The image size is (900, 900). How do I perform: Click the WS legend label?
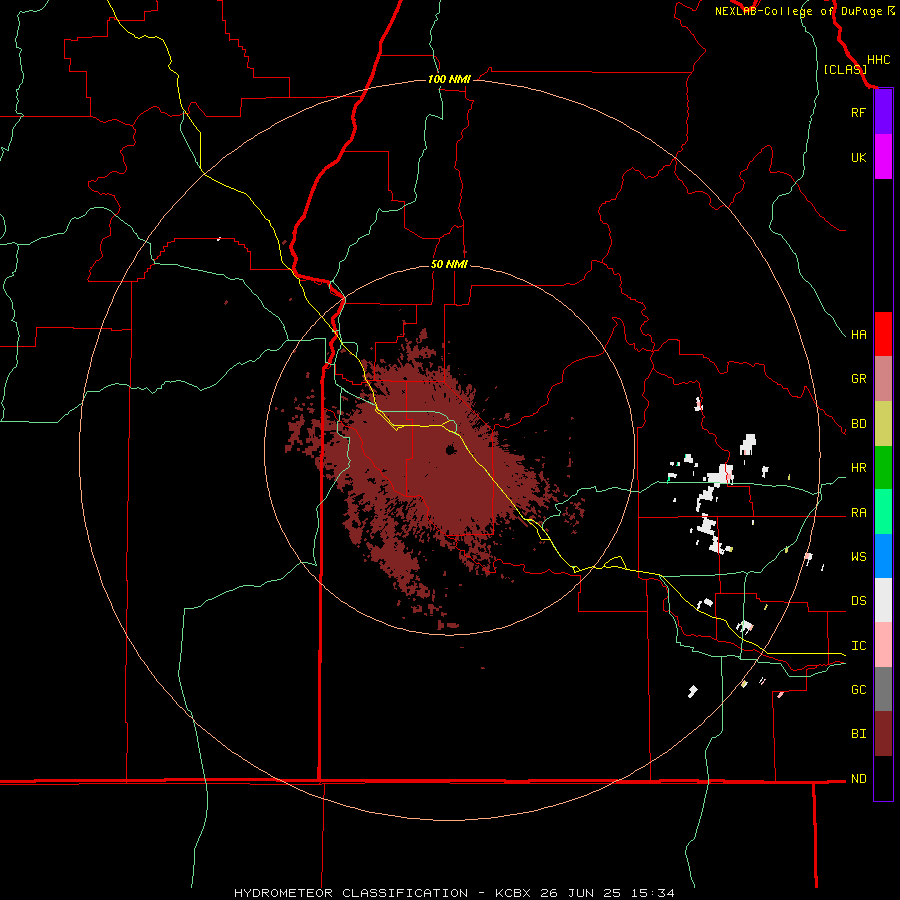coord(858,557)
